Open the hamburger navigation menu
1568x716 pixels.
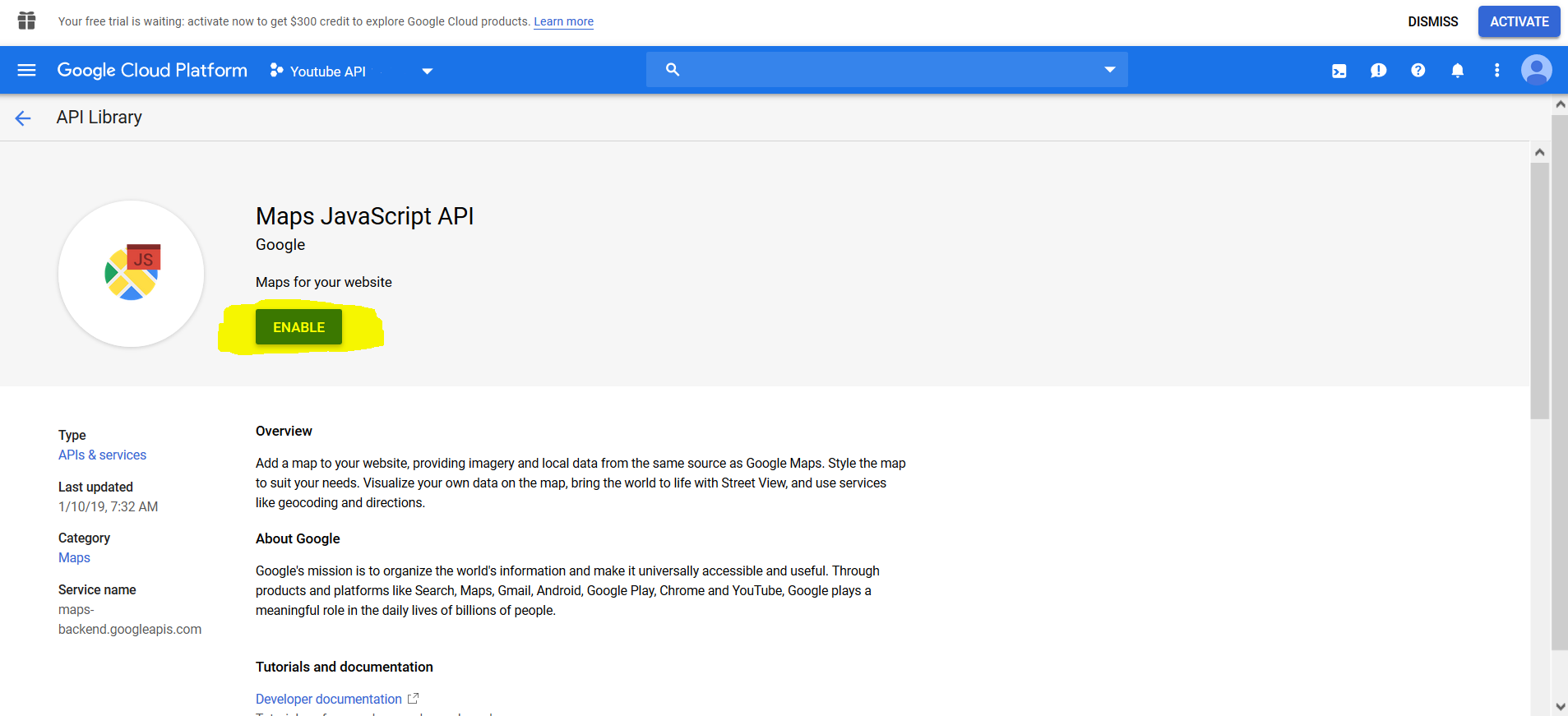pos(26,71)
